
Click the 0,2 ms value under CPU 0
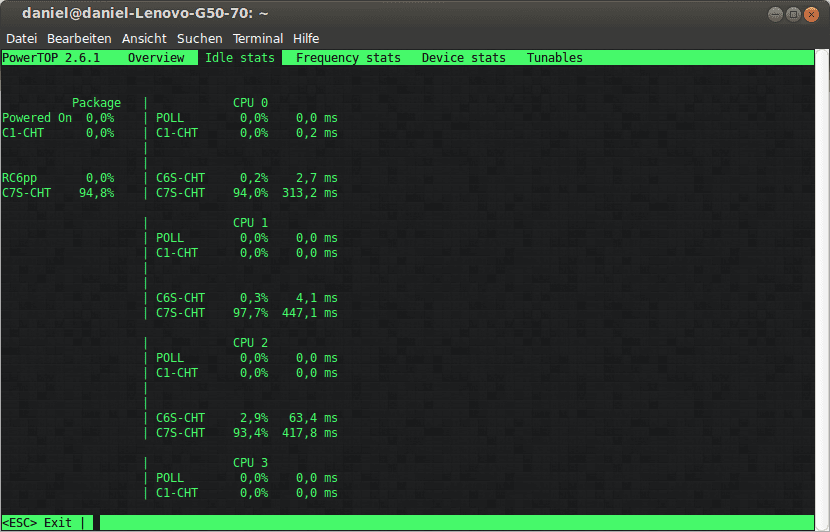(x=317, y=133)
